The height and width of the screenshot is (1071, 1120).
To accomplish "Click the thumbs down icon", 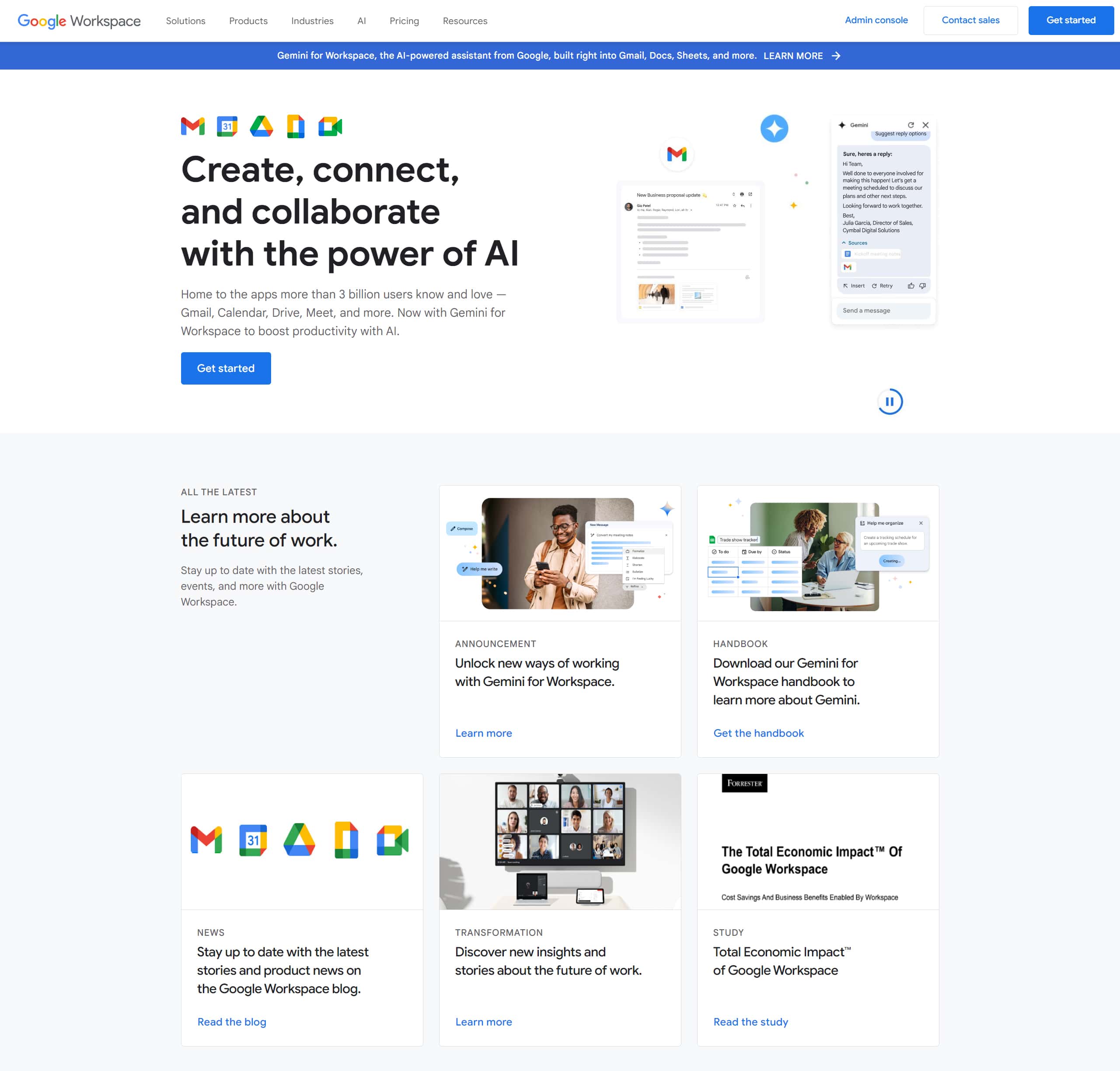I will [923, 285].
